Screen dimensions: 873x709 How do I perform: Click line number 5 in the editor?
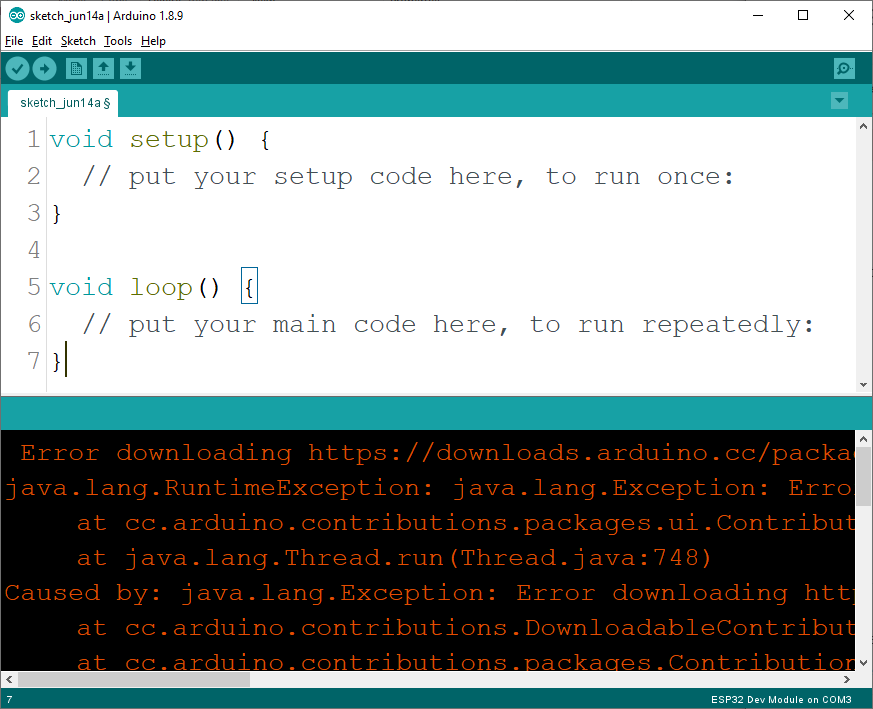32,286
